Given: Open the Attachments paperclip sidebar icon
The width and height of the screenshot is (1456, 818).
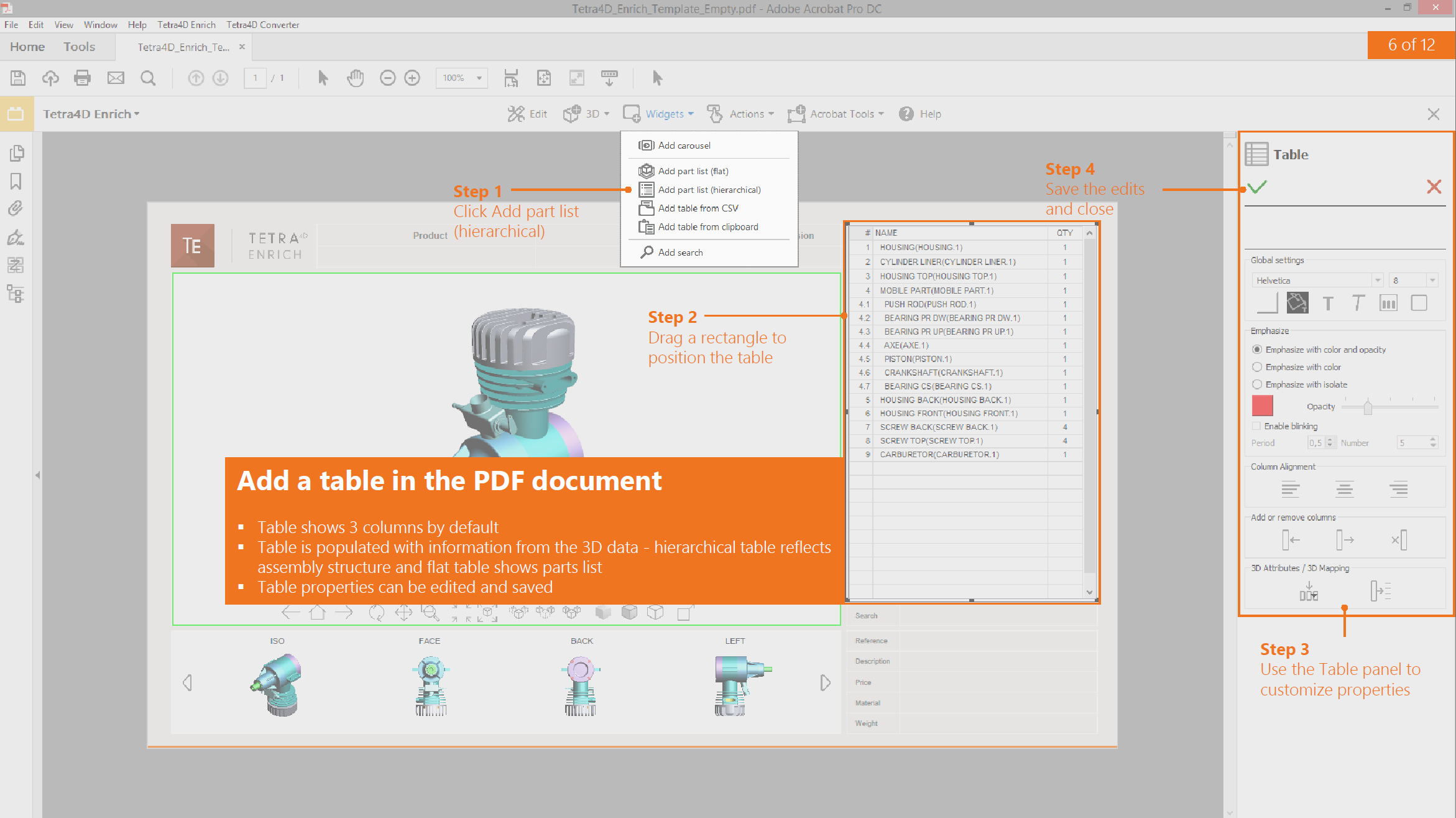Looking at the screenshot, I should 16,208.
